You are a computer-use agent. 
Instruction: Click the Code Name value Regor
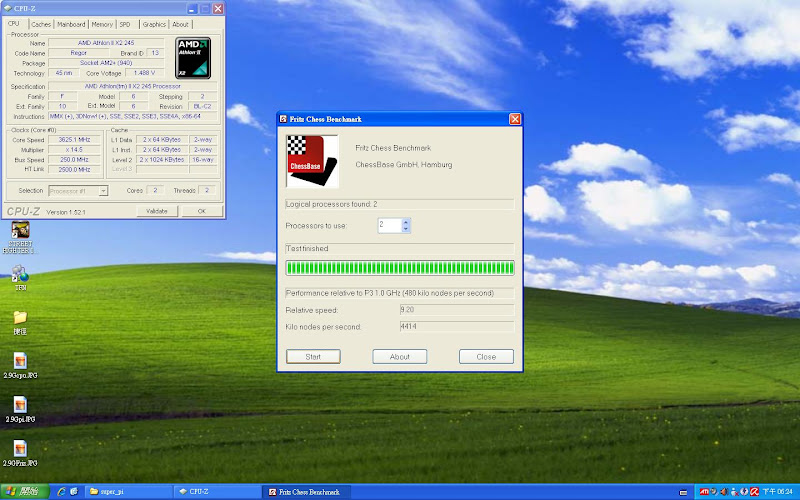(79, 53)
